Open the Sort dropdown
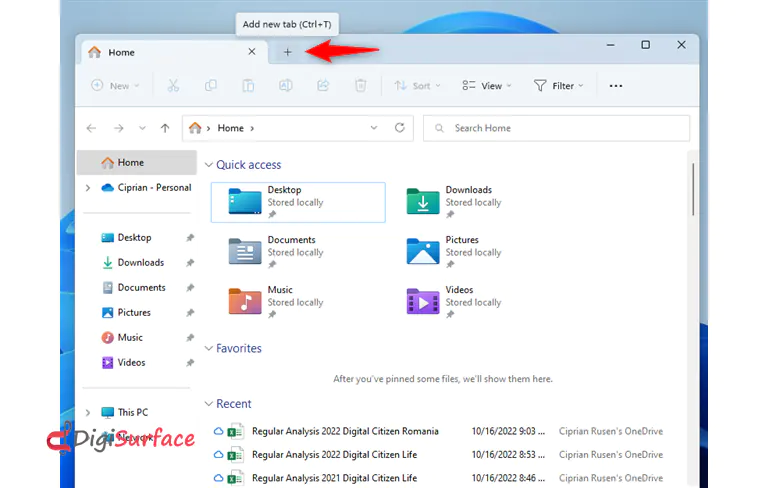This screenshot has height=488, width=768. [x=417, y=86]
